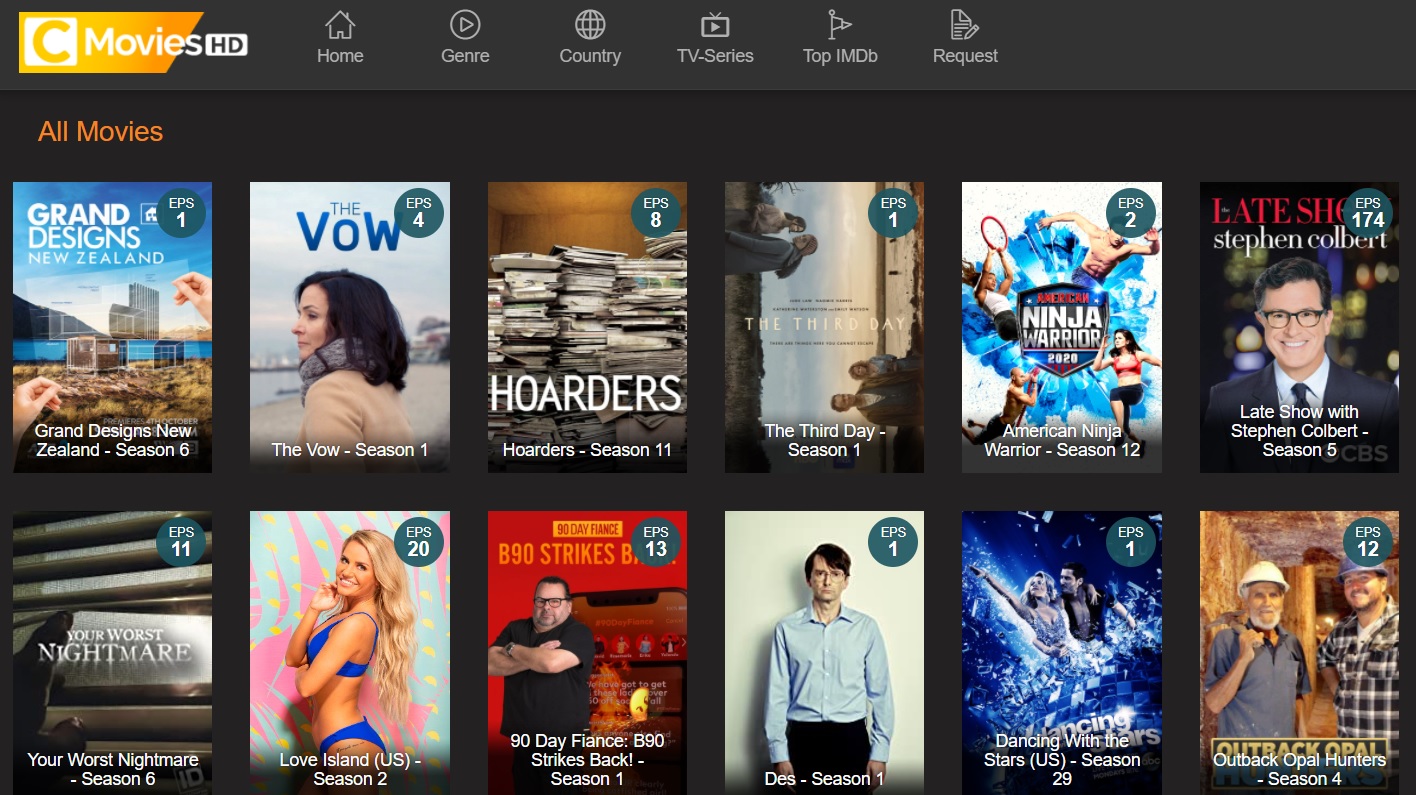Click the Country globe icon
This screenshot has width=1416, height=795.
590,24
